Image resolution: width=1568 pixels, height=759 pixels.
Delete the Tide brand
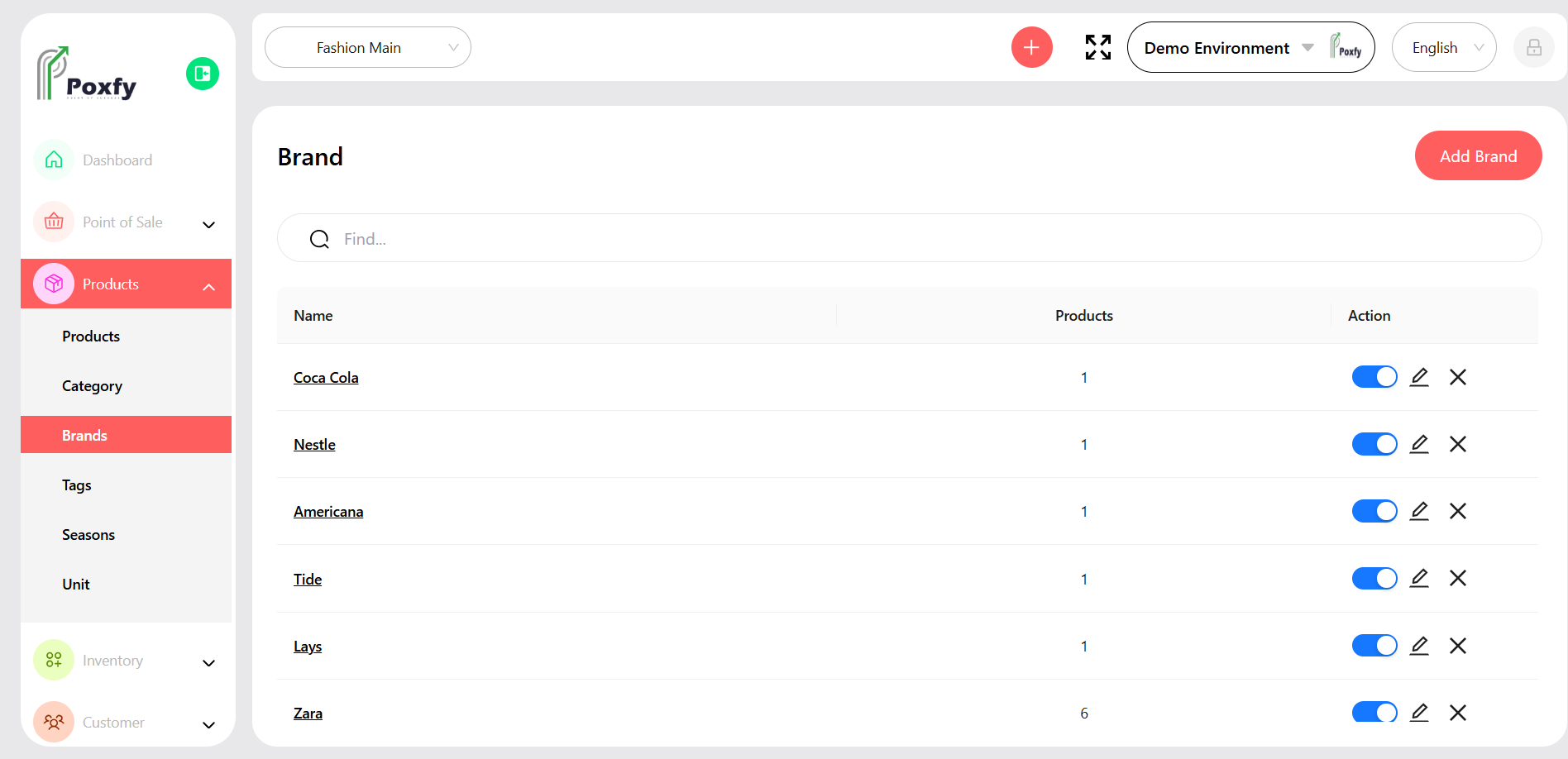click(x=1458, y=578)
